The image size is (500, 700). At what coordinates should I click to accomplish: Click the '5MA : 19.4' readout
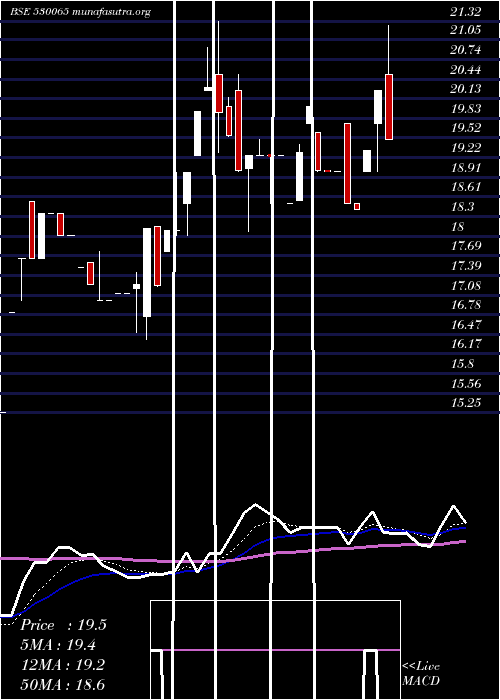click(58, 645)
